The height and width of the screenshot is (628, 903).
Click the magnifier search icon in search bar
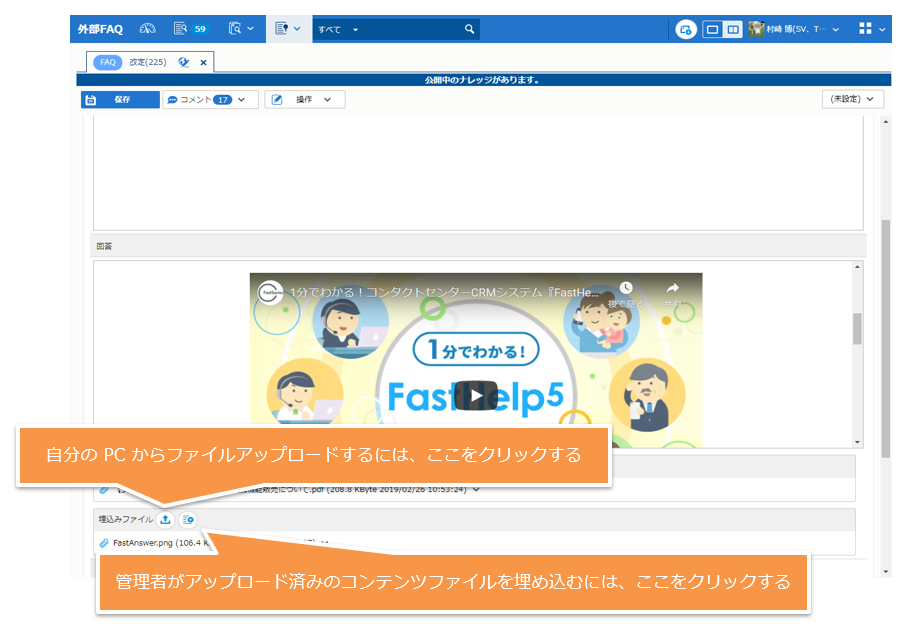coord(470,29)
